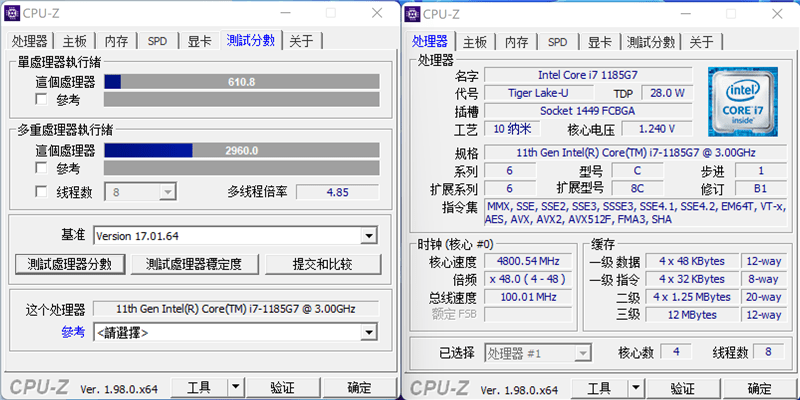The image size is (800, 400).
Task: Click 这个处理器 field showing i7-1185G7 @ 3.00GHz
Action: click(x=236, y=309)
